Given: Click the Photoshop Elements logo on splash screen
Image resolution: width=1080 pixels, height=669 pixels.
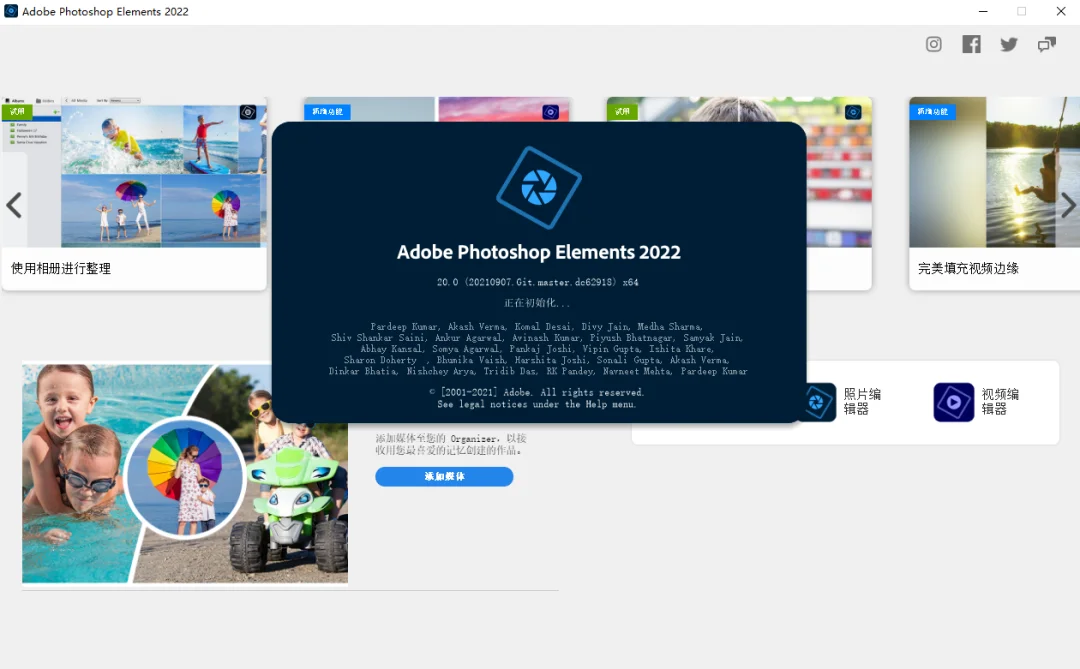Looking at the screenshot, I should [539, 187].
